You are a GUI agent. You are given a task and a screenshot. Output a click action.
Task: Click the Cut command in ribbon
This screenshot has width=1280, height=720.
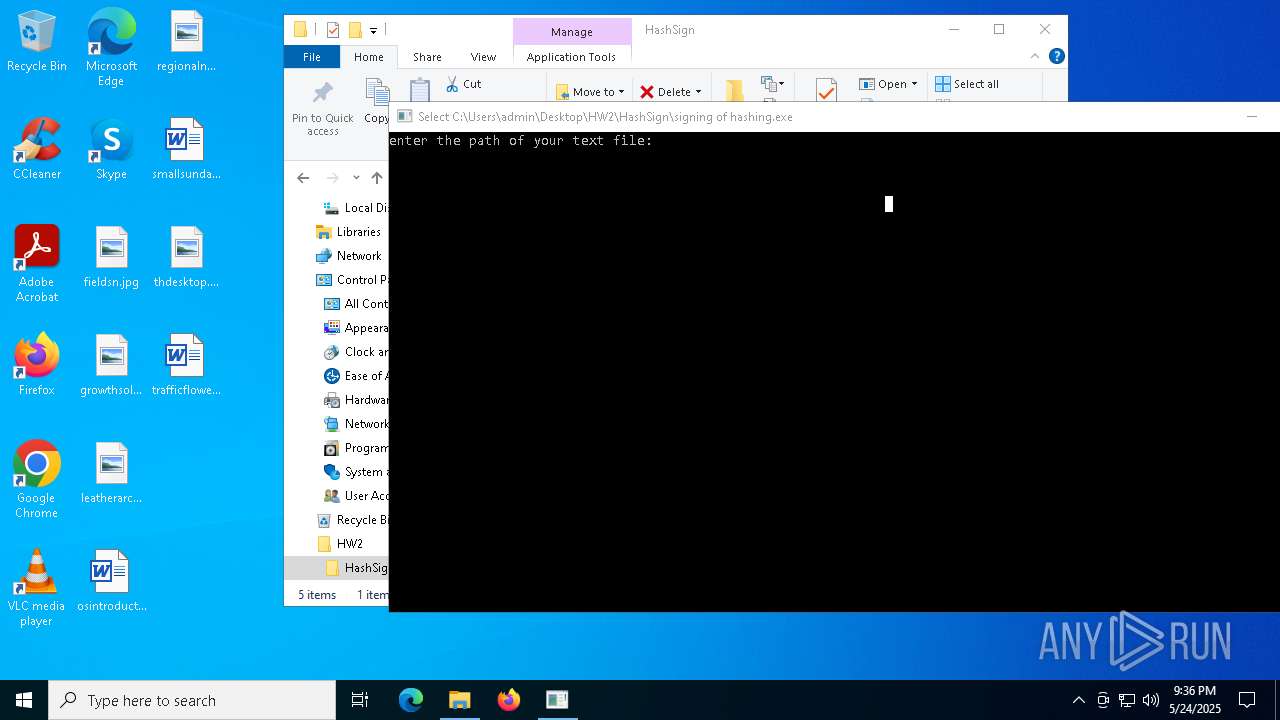(464, 84)
